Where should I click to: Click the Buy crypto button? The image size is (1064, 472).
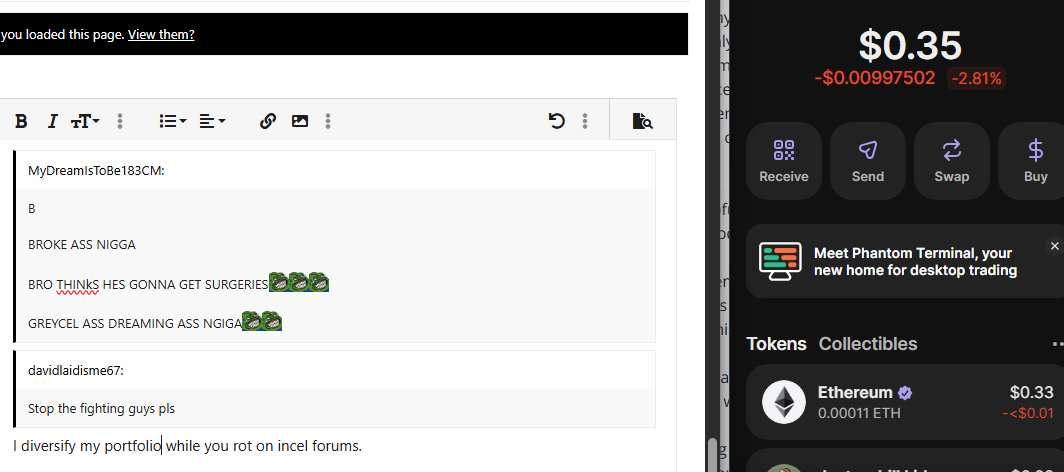click(1033, 161)
